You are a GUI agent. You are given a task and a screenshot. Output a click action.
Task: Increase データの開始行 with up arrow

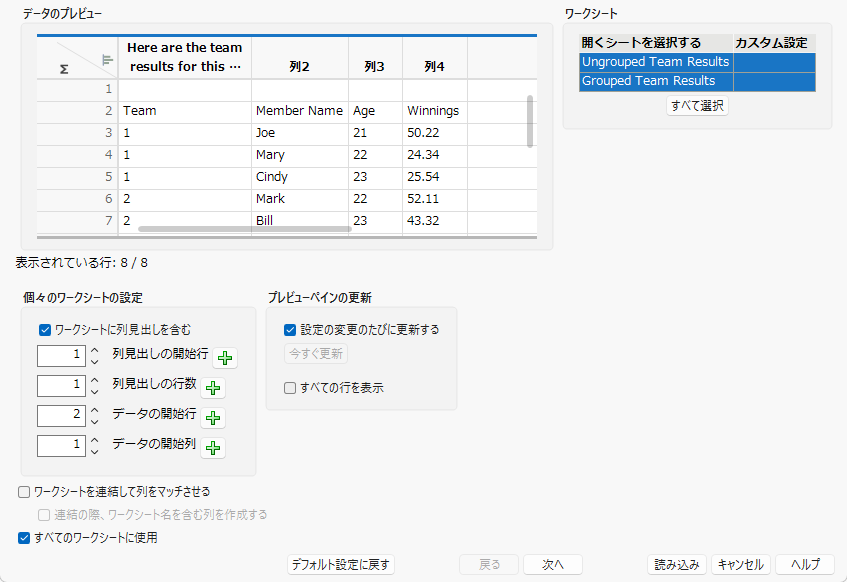coord(95,410)
